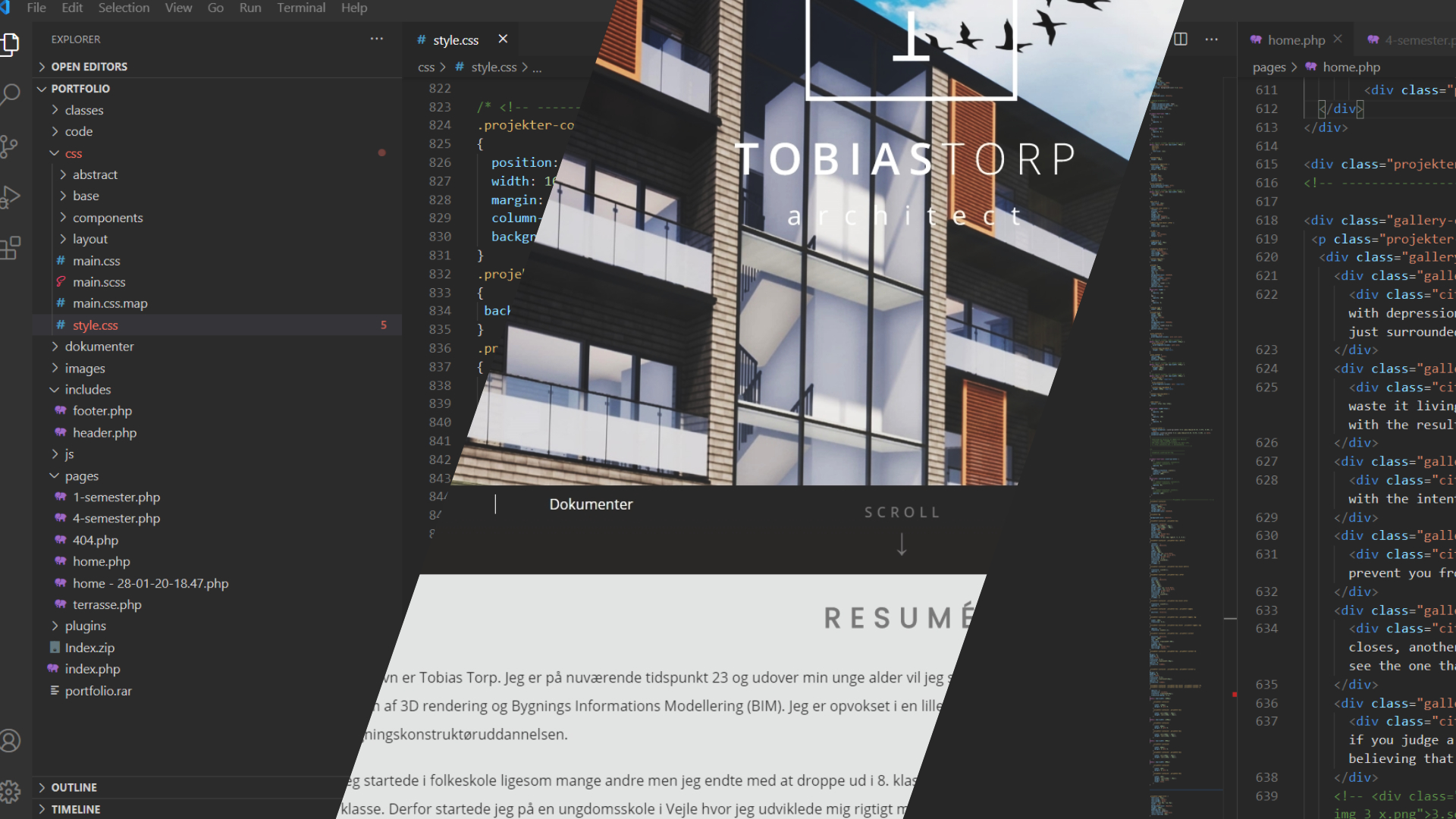The image size is (1456, 819).
Task: Close the style.css tab
Action: point(503,39)
